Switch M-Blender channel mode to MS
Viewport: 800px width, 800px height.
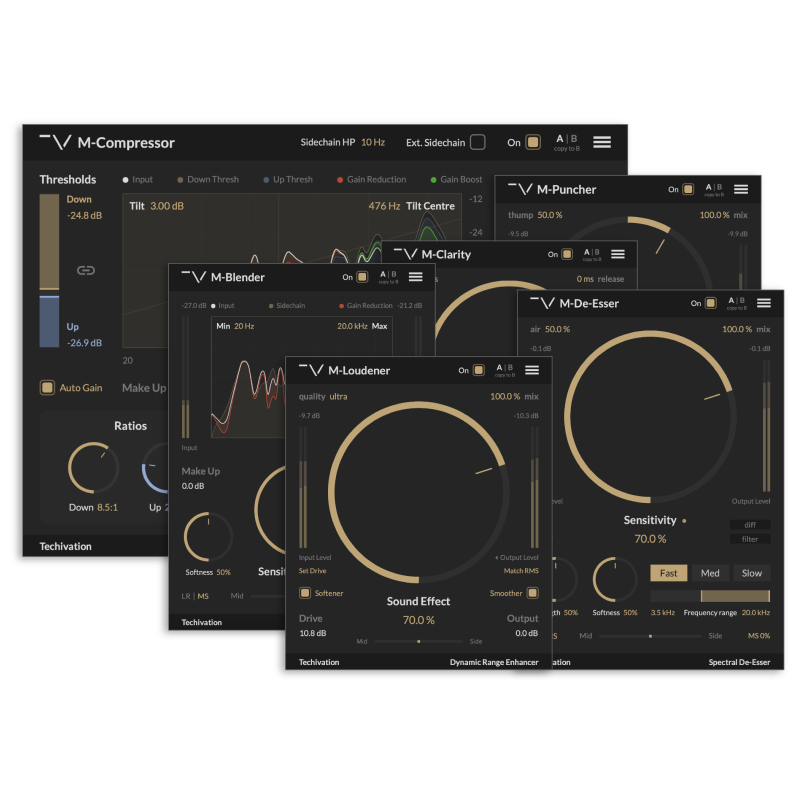click(x=202, y=595)
